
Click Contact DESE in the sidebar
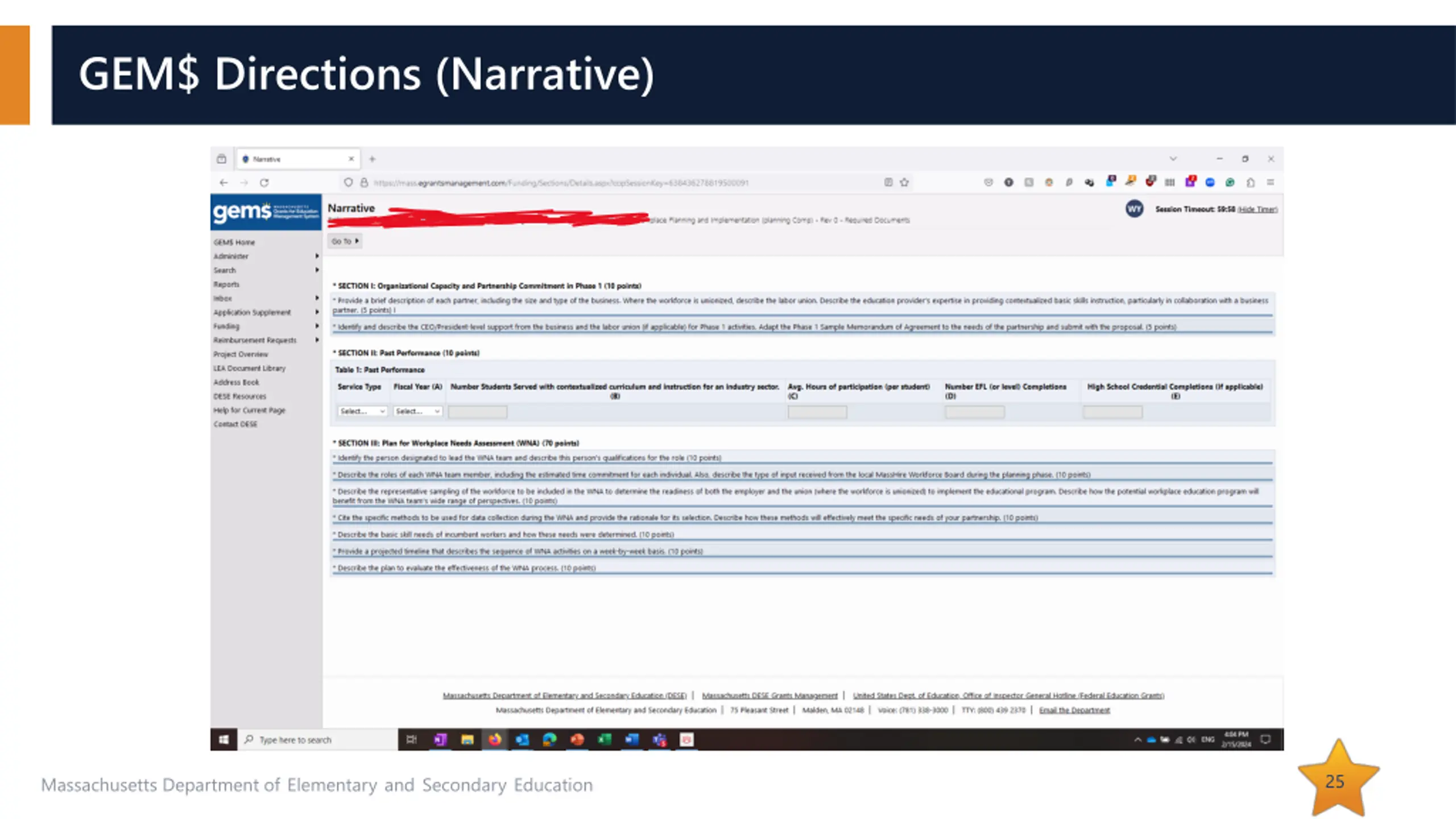pyautogui.click(x=235, y=424)
